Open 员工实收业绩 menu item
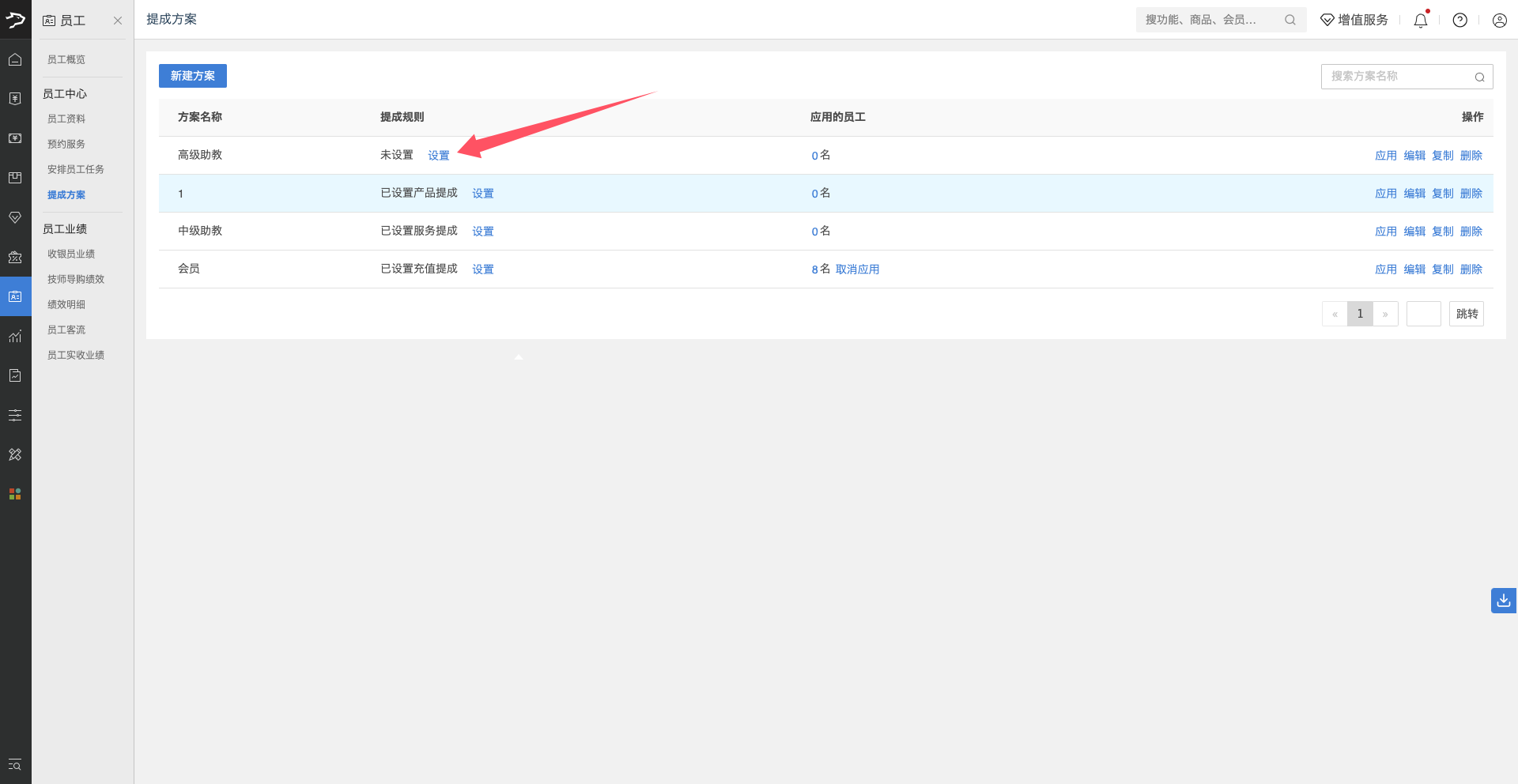 [x=76, y=355]
